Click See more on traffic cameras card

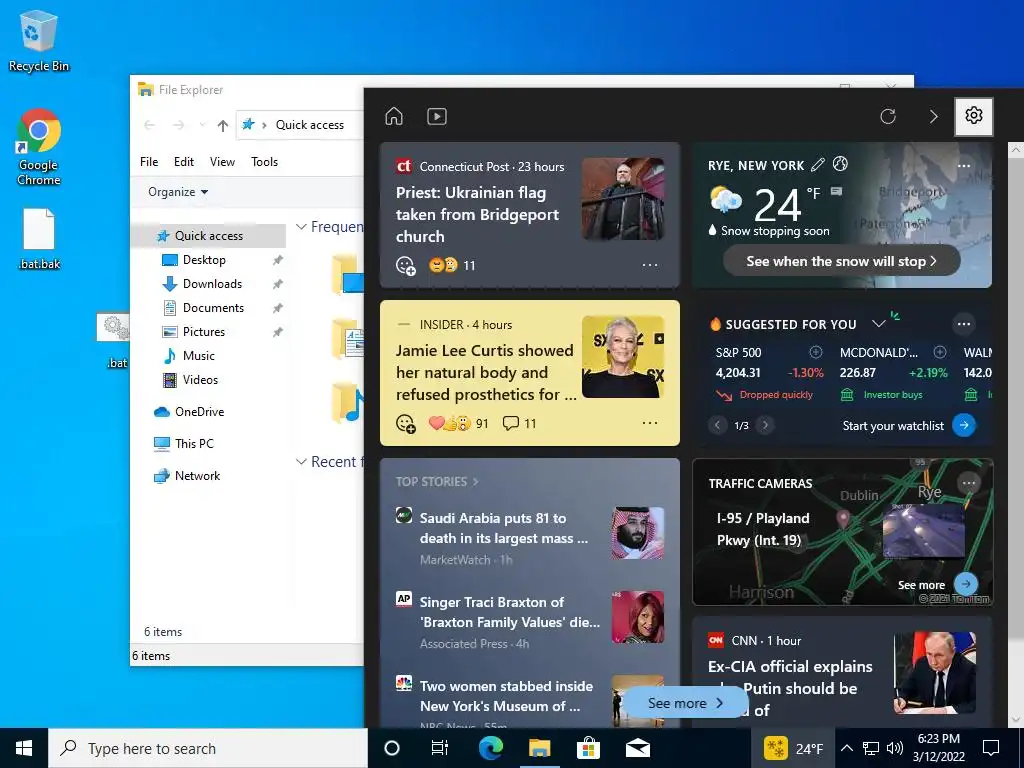[965, 584]
